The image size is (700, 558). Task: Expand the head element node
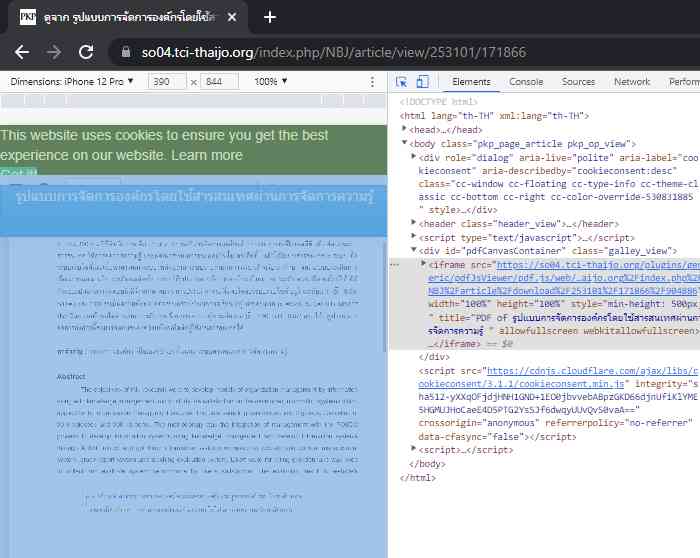click(x=405, y=129)
